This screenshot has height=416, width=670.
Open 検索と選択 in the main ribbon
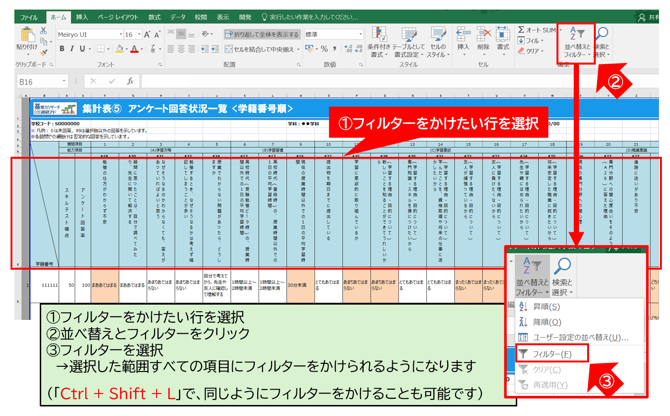(x=602, y=42)
